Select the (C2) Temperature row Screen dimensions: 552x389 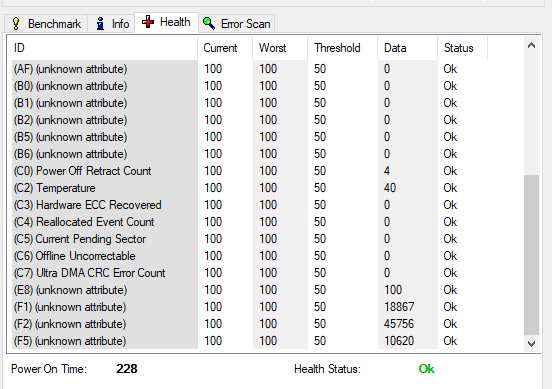click(x=250, y=188)
